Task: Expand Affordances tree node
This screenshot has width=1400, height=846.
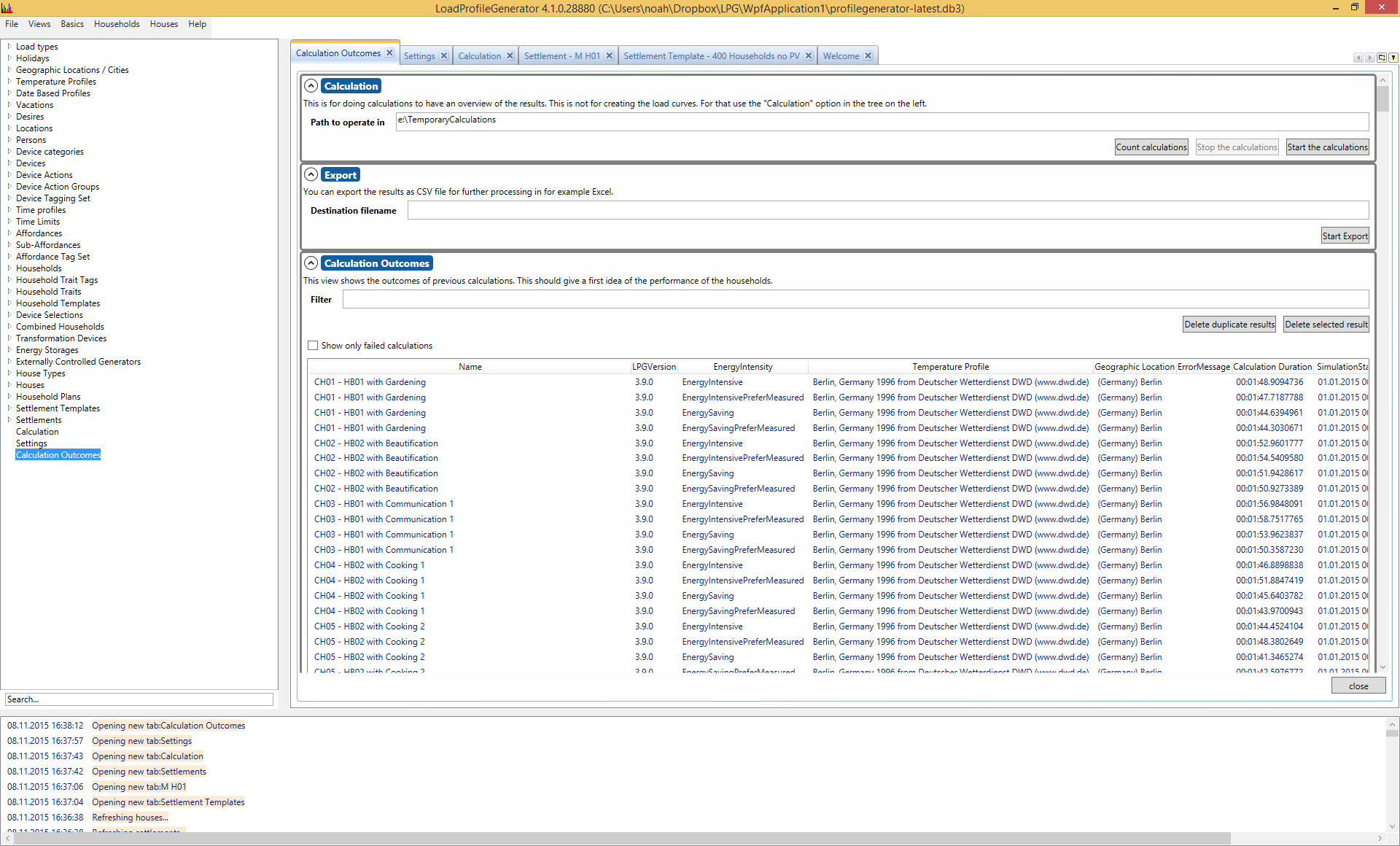Action: pos(9,233)
